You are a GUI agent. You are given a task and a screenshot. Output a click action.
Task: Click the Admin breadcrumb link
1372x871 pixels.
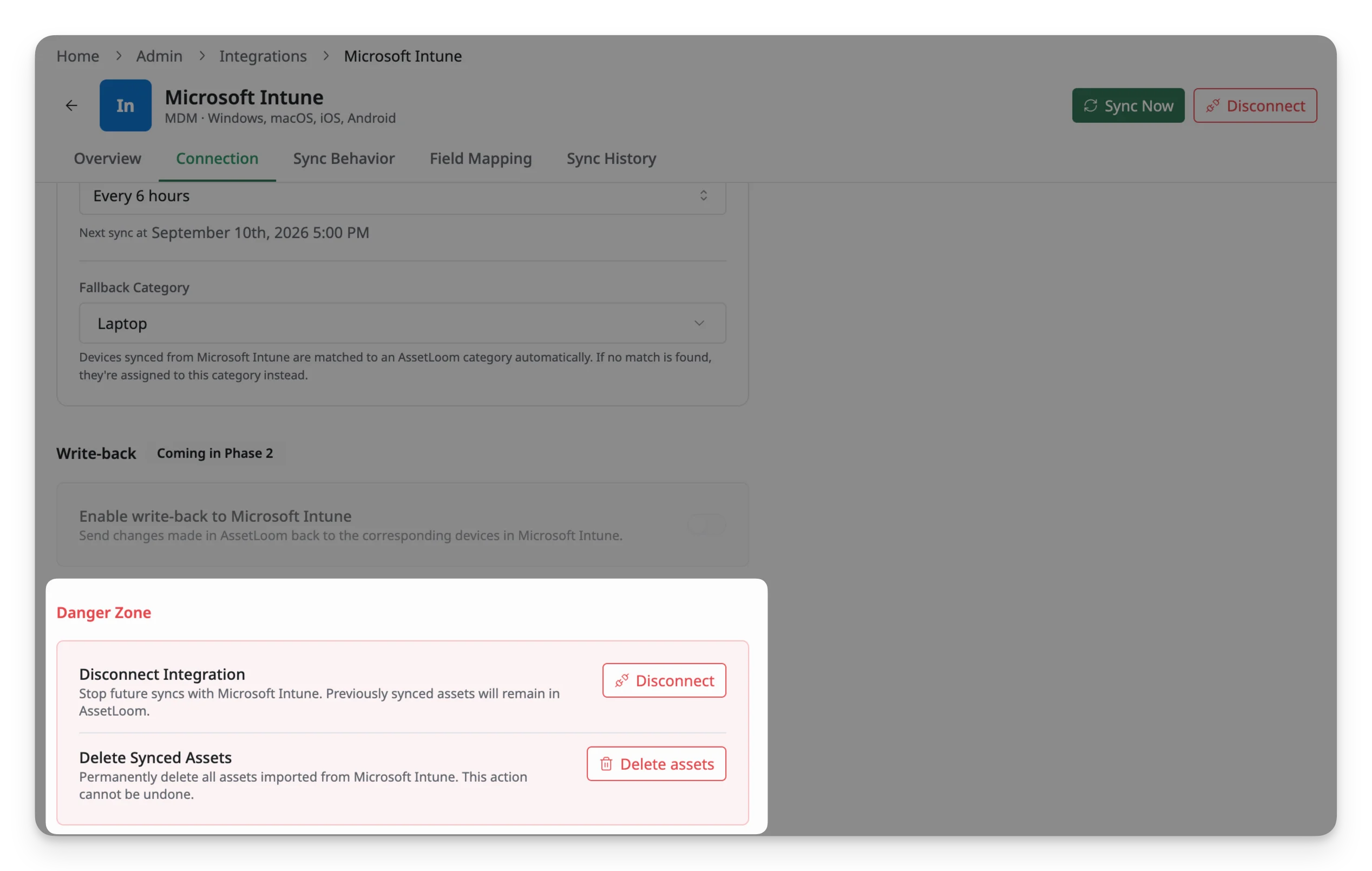pos(159,56)
